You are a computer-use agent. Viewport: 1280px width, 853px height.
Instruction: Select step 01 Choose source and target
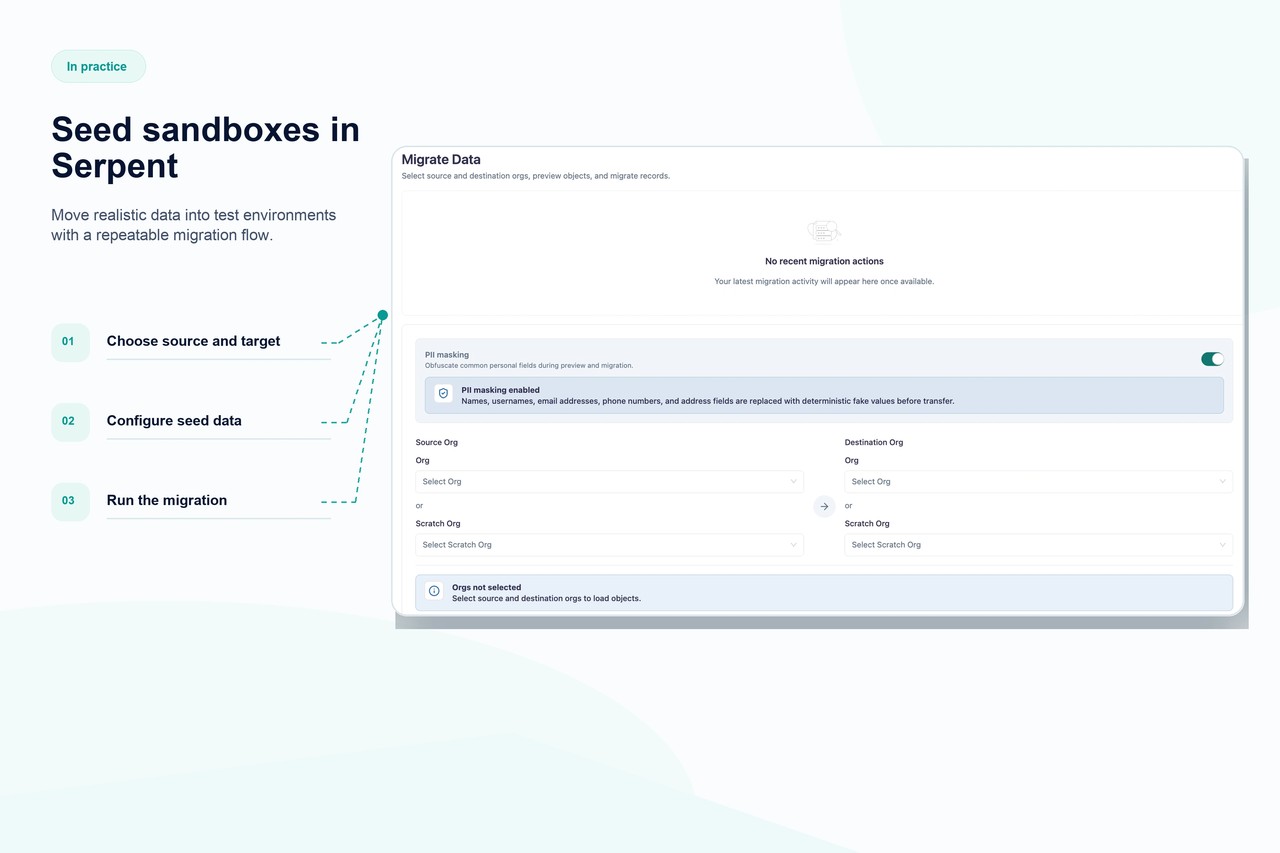pyautogui.click(x=193, y=341)
